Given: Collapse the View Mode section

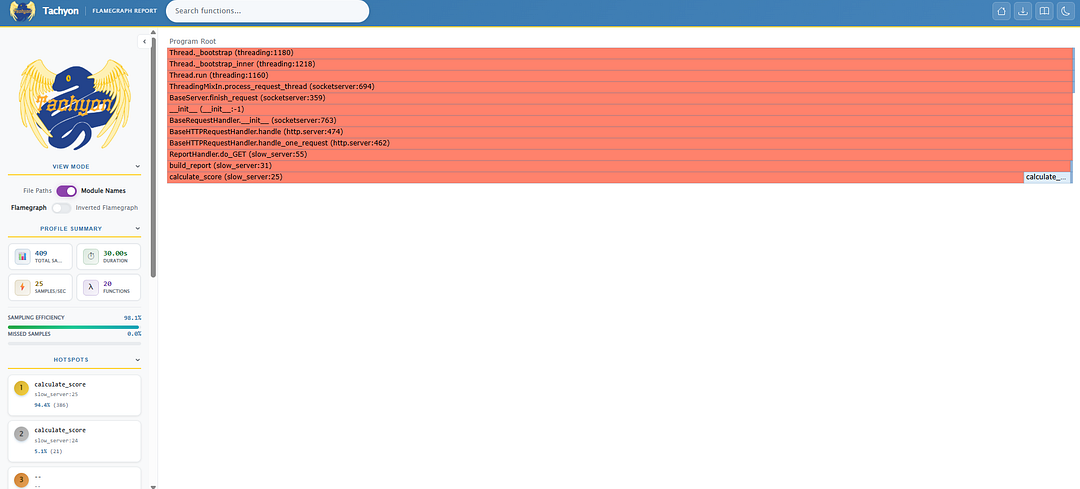Looking at the screenshot, I should [x=138, y=167].
